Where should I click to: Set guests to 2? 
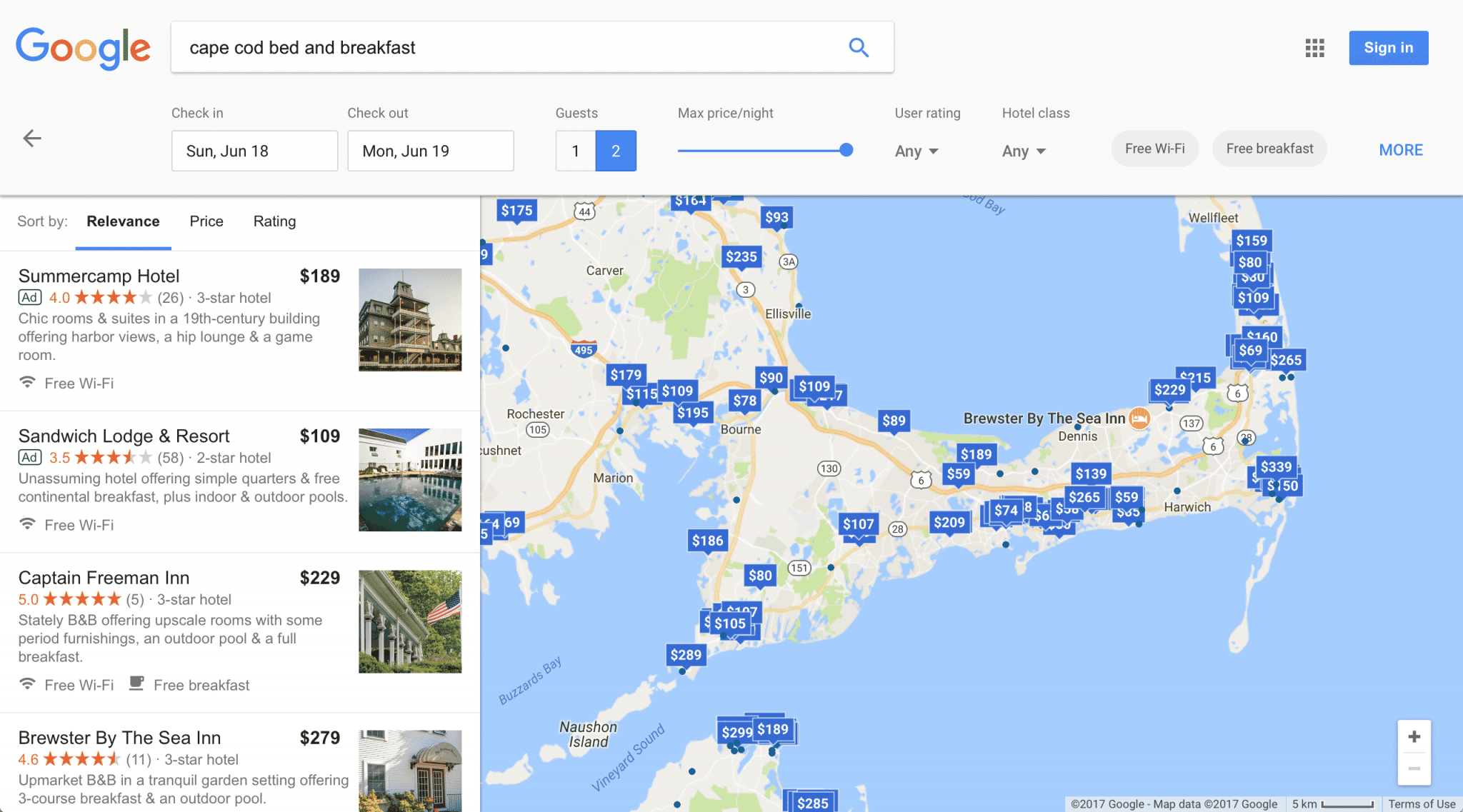pyautogui.click(x=616, y=151)
